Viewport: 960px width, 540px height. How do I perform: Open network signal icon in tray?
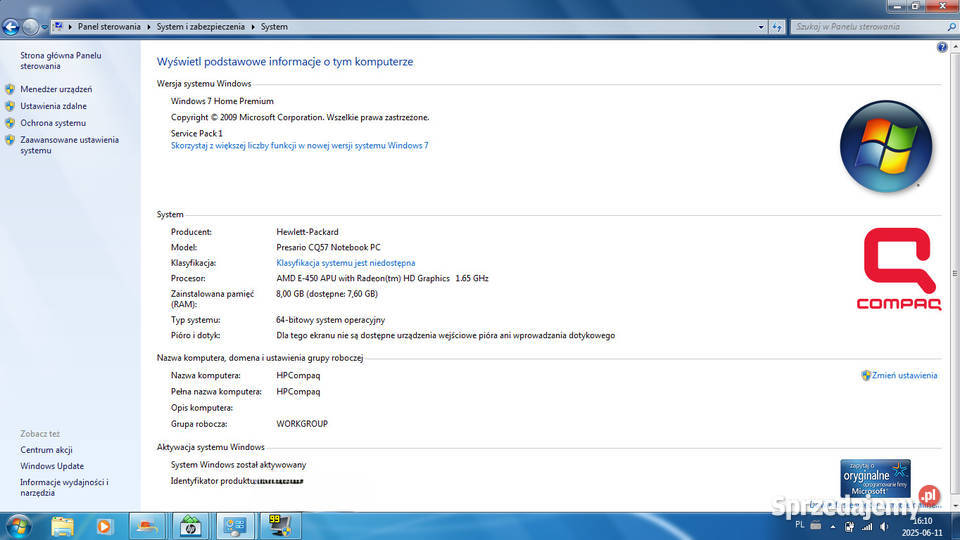(867, 527)
